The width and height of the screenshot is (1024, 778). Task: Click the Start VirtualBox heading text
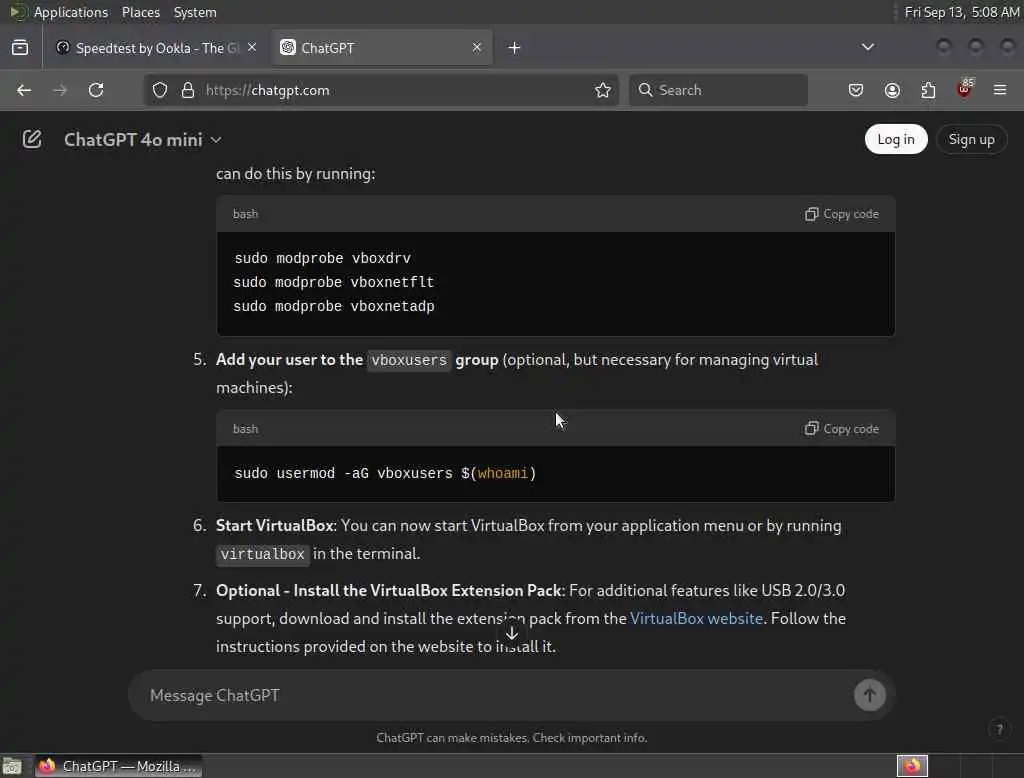(275, 525)
